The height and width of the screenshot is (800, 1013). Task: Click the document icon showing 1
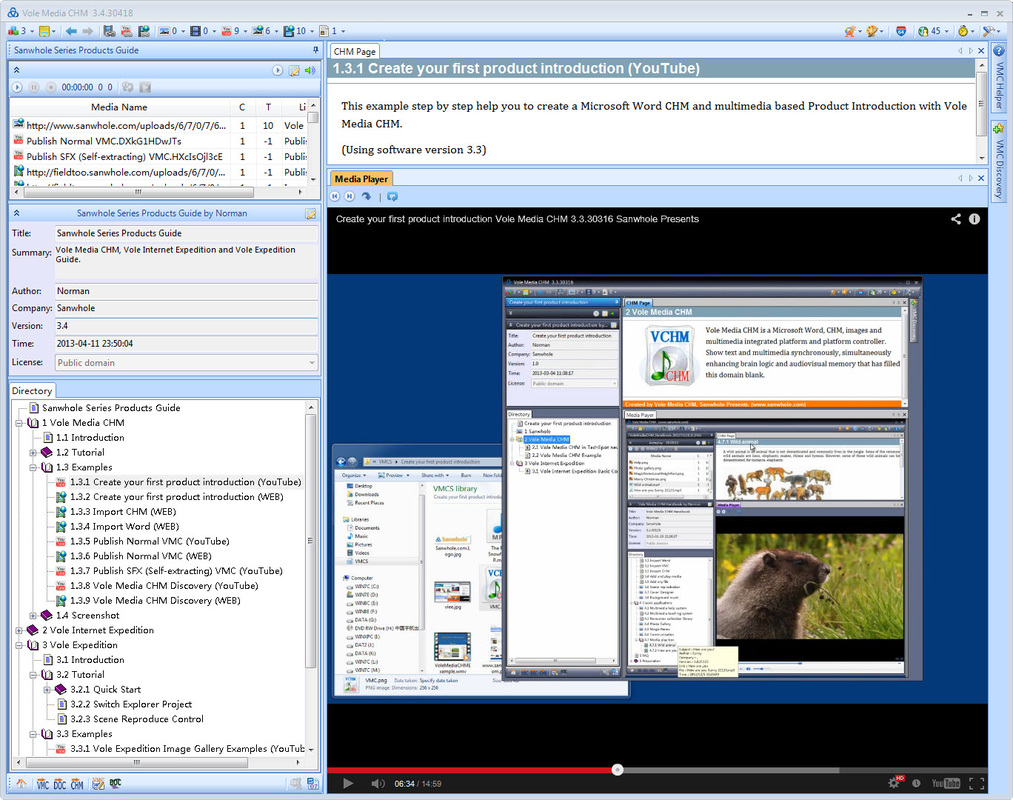(x=324, y=30)
